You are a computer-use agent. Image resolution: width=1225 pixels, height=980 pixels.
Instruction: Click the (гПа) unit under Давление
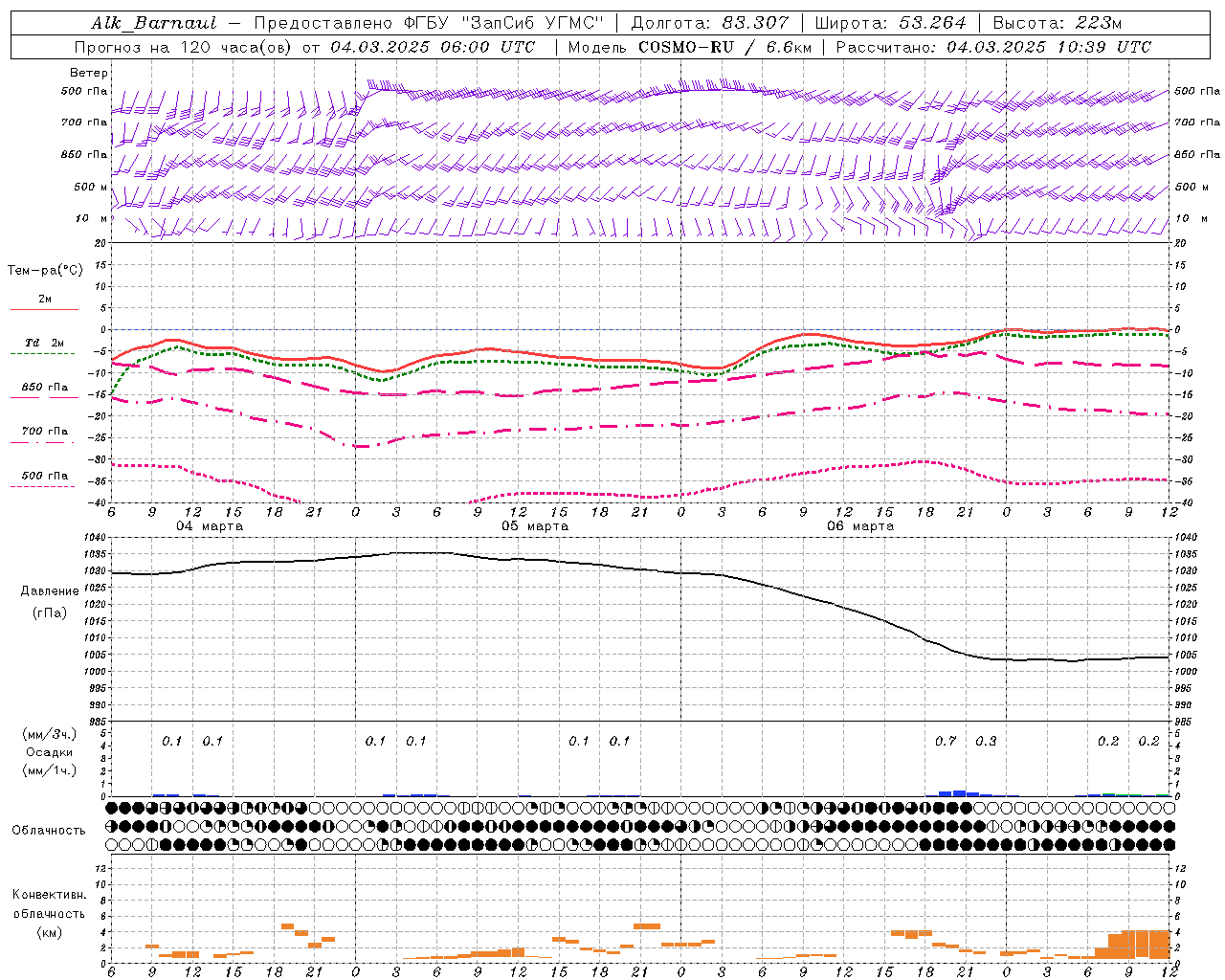click(49, 612)
